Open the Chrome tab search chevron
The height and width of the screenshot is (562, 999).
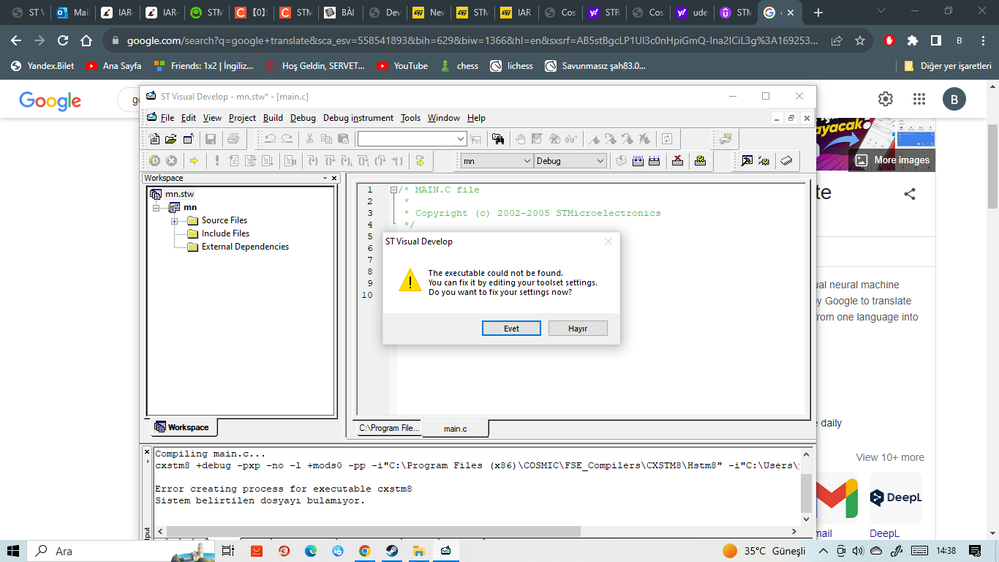pos(881,11)
